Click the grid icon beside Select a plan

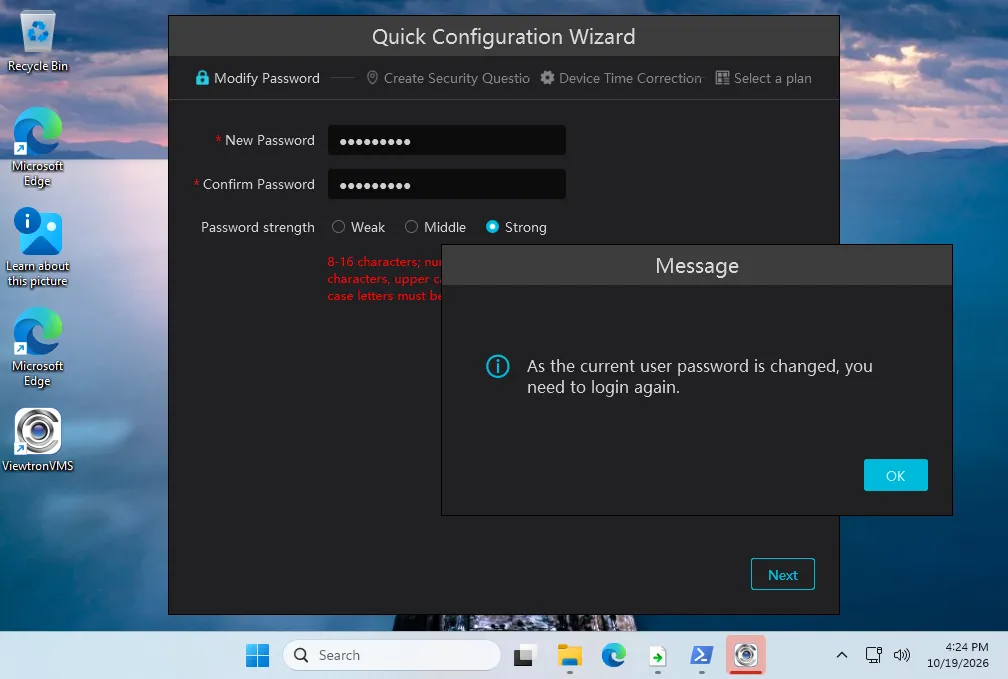(723, 78)
